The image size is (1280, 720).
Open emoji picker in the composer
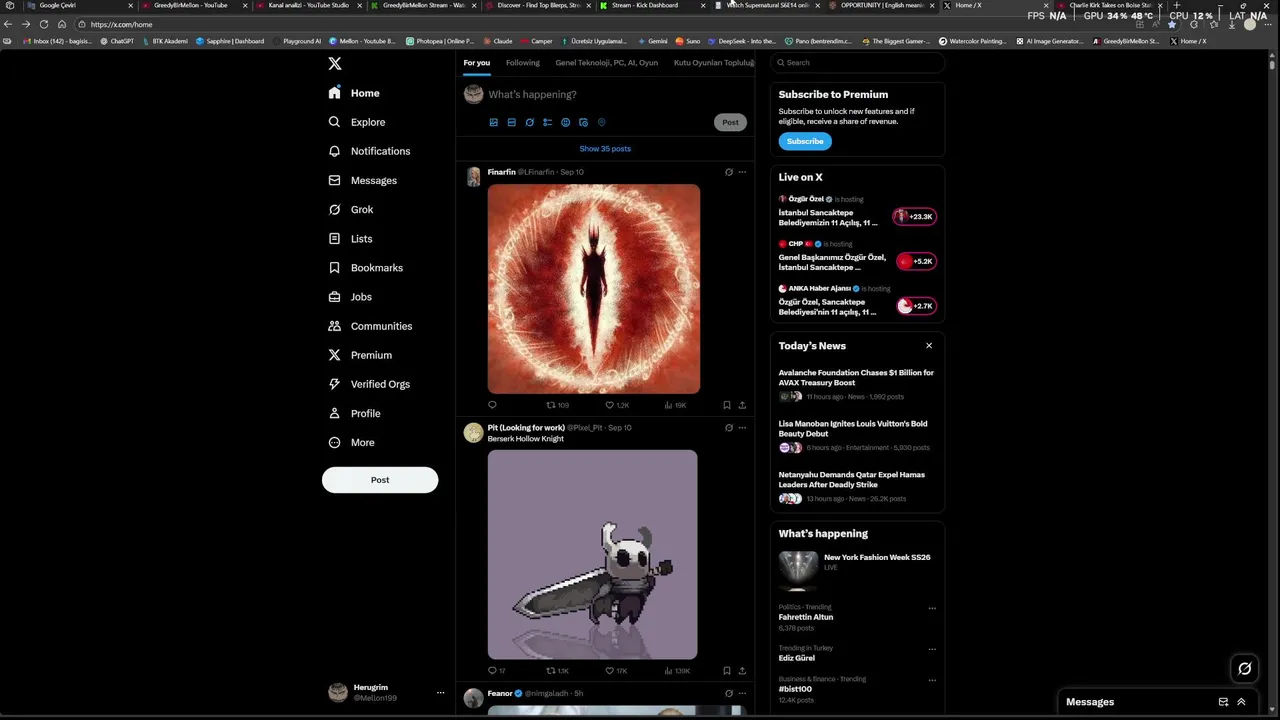(565, 122)
